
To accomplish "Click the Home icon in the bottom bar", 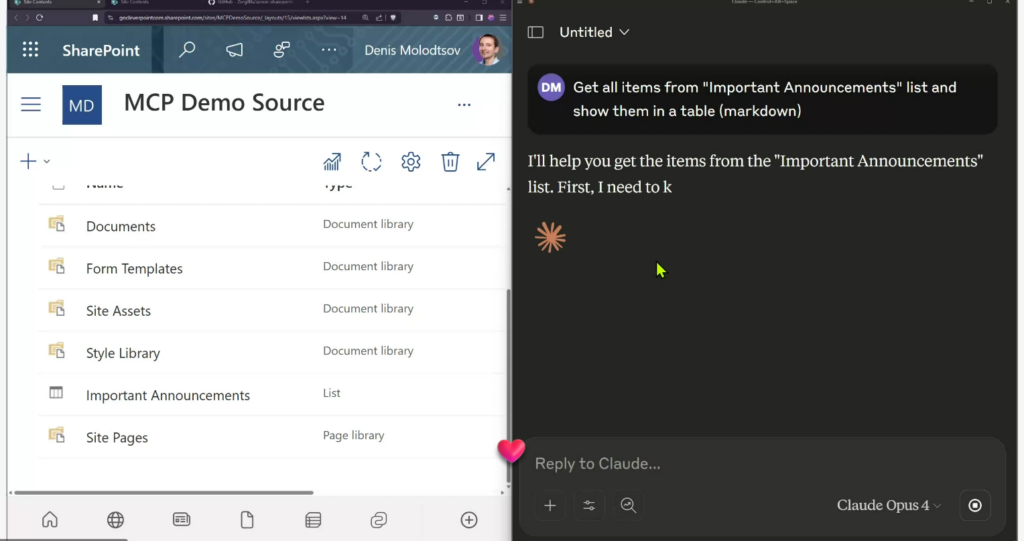I will coord(50,520).
